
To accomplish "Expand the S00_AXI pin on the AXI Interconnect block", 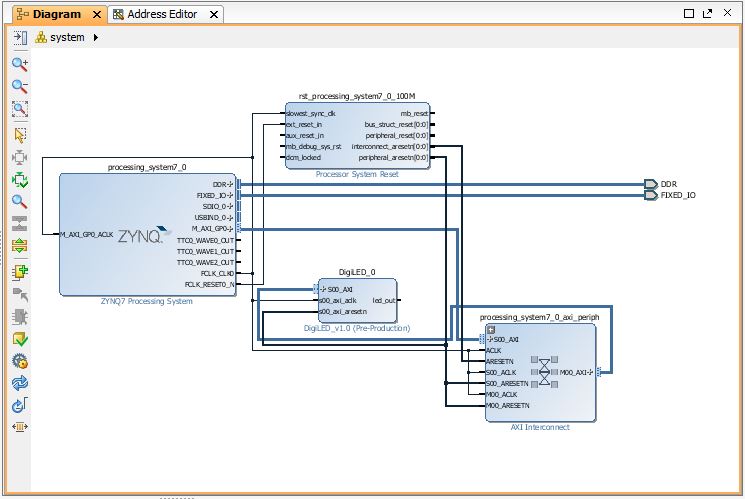I will (490, 339).
